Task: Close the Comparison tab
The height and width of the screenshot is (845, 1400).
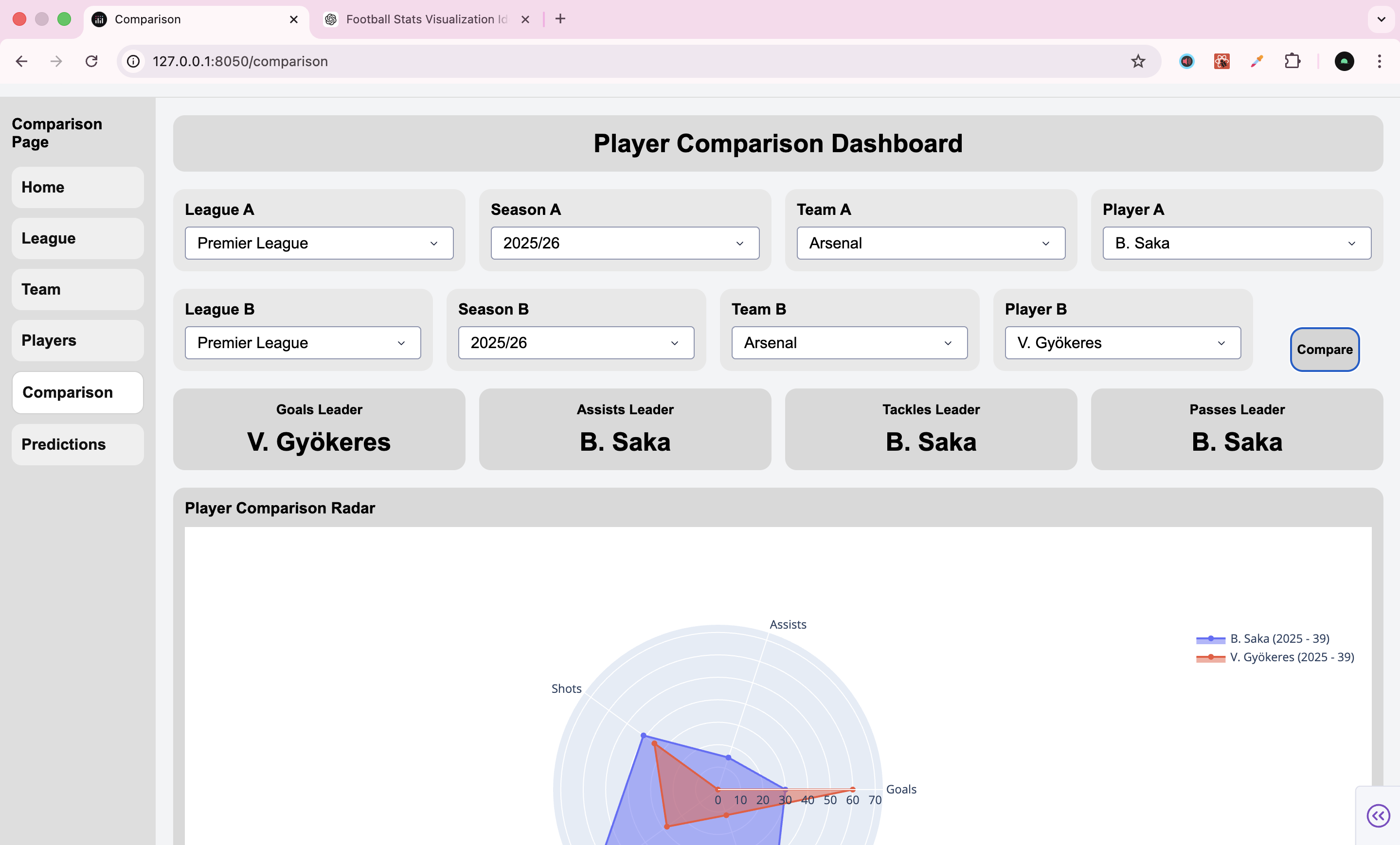Action: [x=294, y=19]
